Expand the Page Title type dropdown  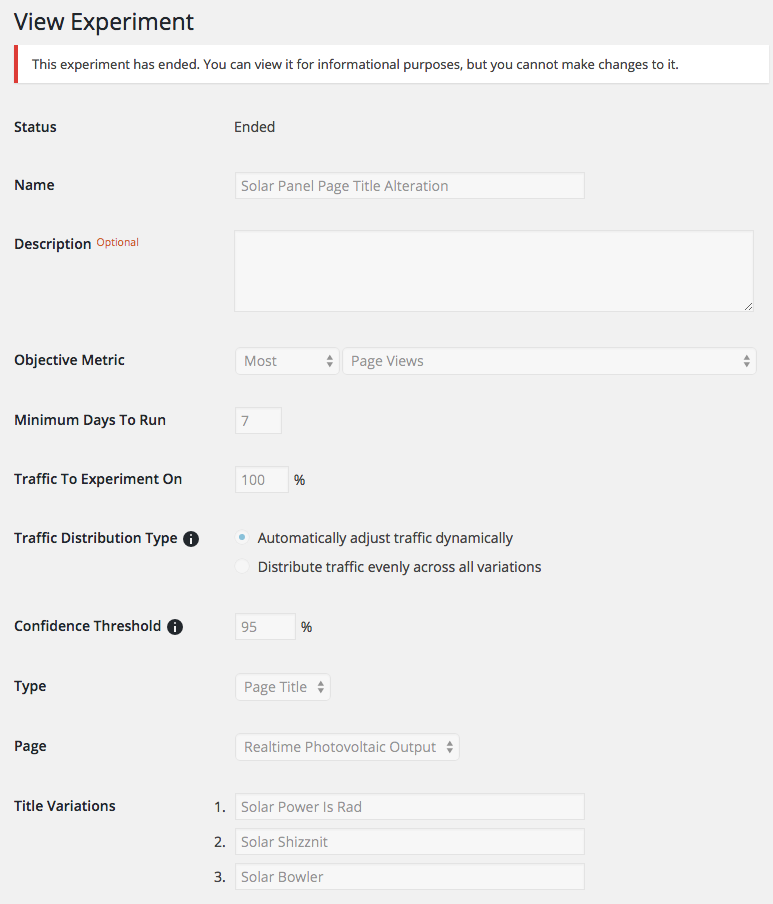pyautogui.click(x=282, y=687)
